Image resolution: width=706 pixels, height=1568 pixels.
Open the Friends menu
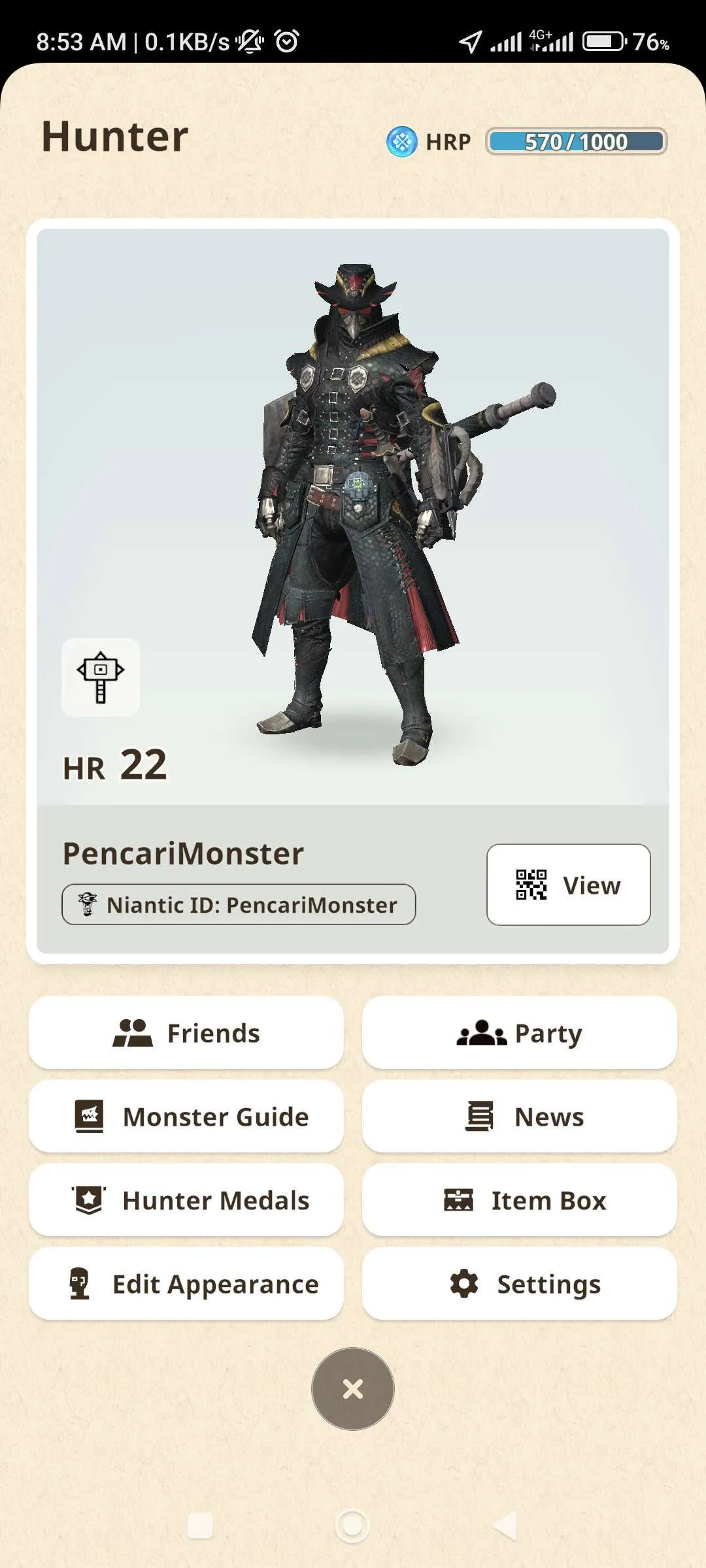[x=186, y=1033]
